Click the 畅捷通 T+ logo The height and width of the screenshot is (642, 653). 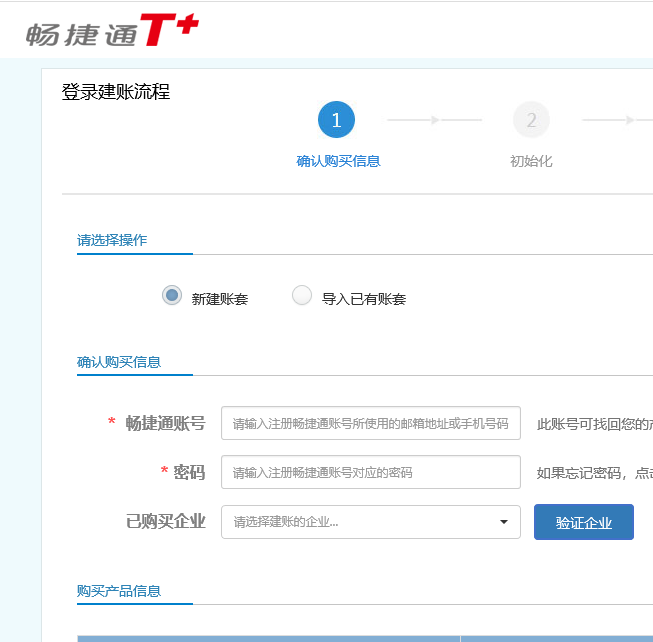click(112, 30)
